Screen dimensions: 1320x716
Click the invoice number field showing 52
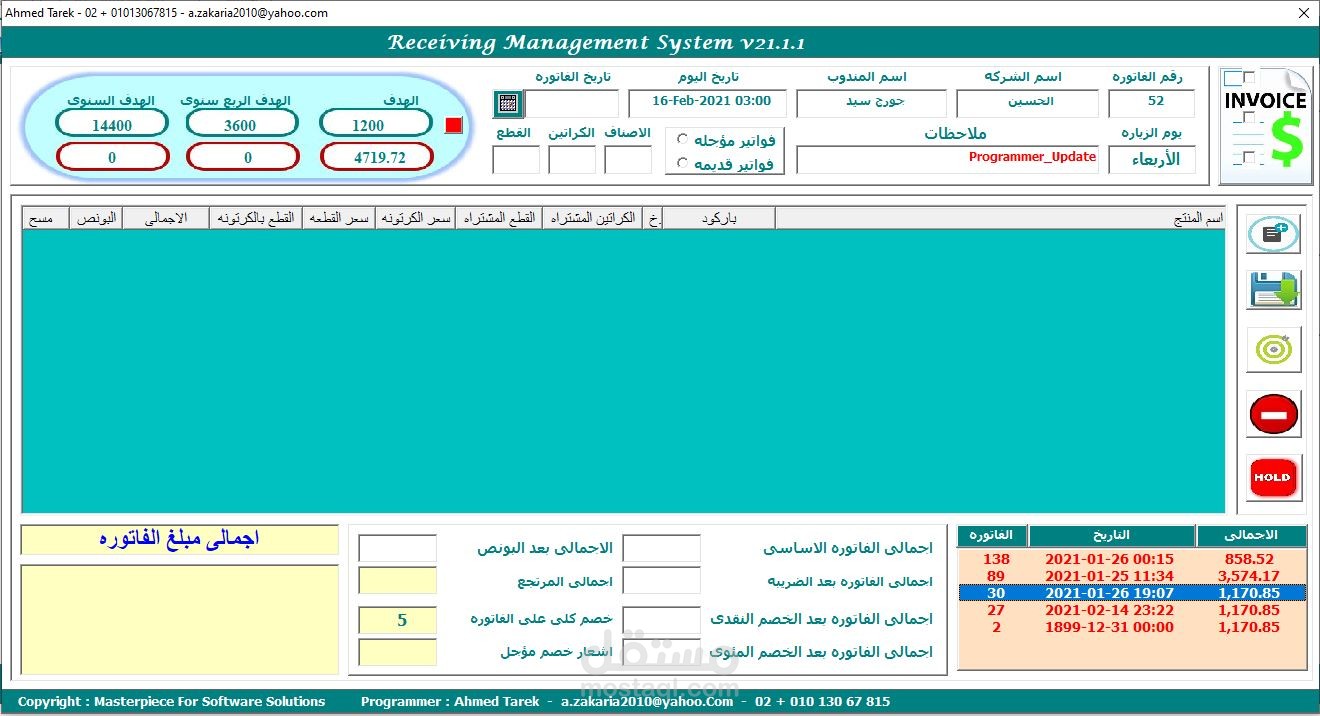coord(1152,103)
